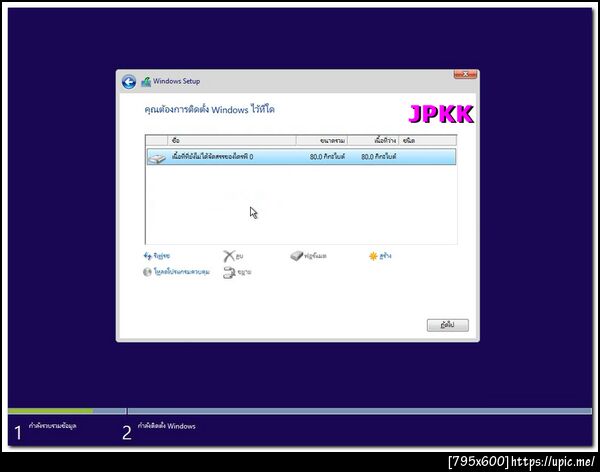Click the Refresh link with arrows icon
Image resolution: width=600 pixels, height=472 pixels.
point(157,256)
